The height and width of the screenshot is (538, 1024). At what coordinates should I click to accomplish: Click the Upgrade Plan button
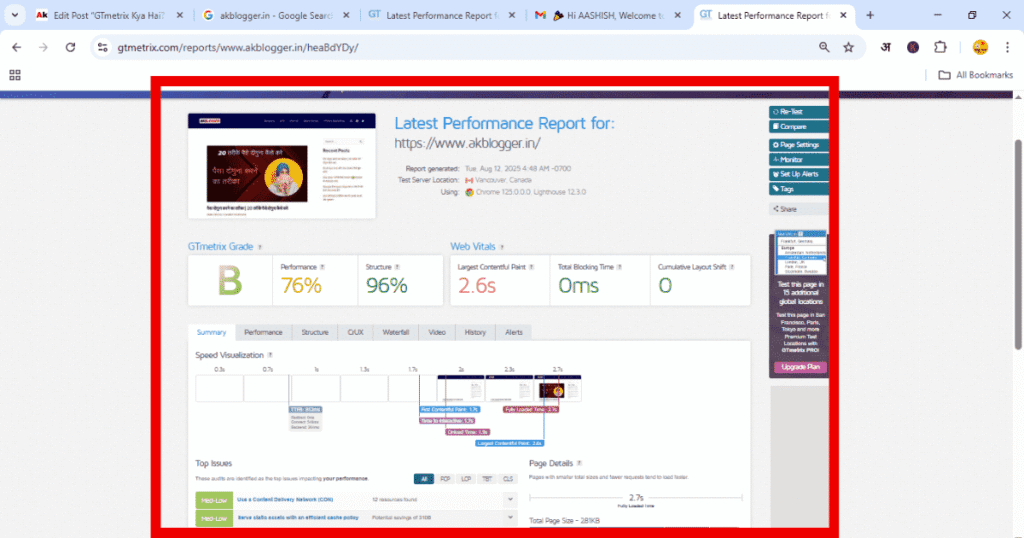(x=800, y=367)
